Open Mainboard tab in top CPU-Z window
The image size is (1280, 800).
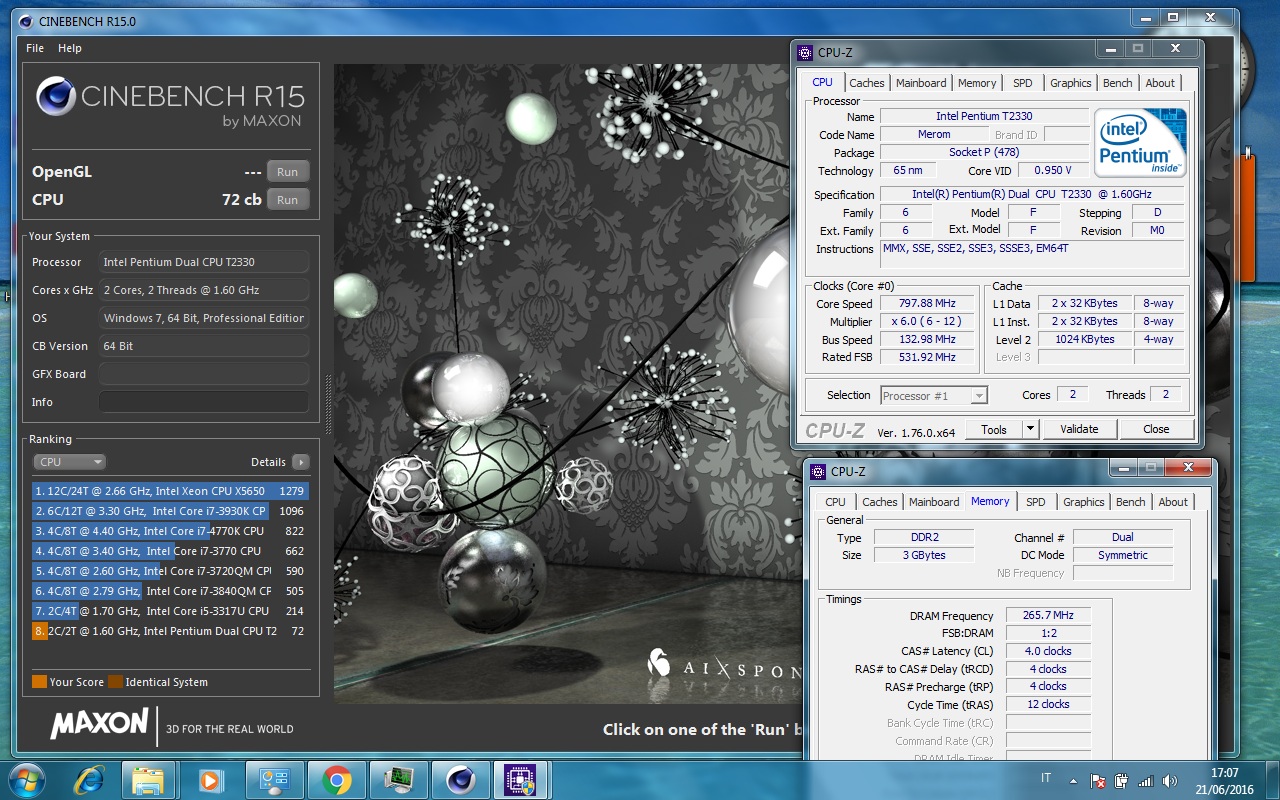(x=921, y=83)
